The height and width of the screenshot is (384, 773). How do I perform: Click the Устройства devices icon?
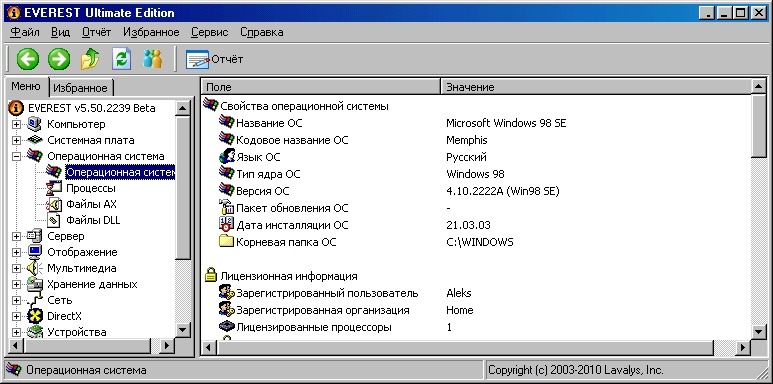[x=35, y=332]
